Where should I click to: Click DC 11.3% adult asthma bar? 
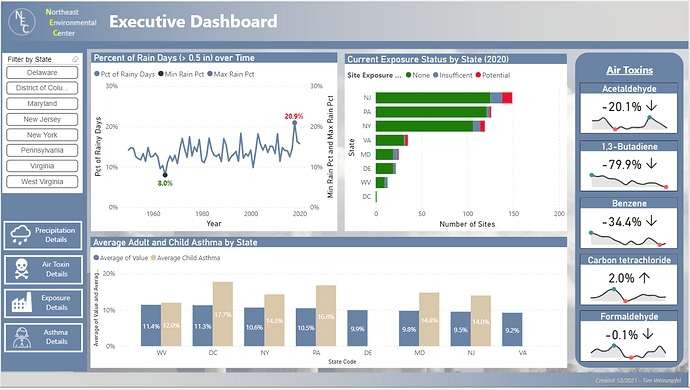(202, 326)
